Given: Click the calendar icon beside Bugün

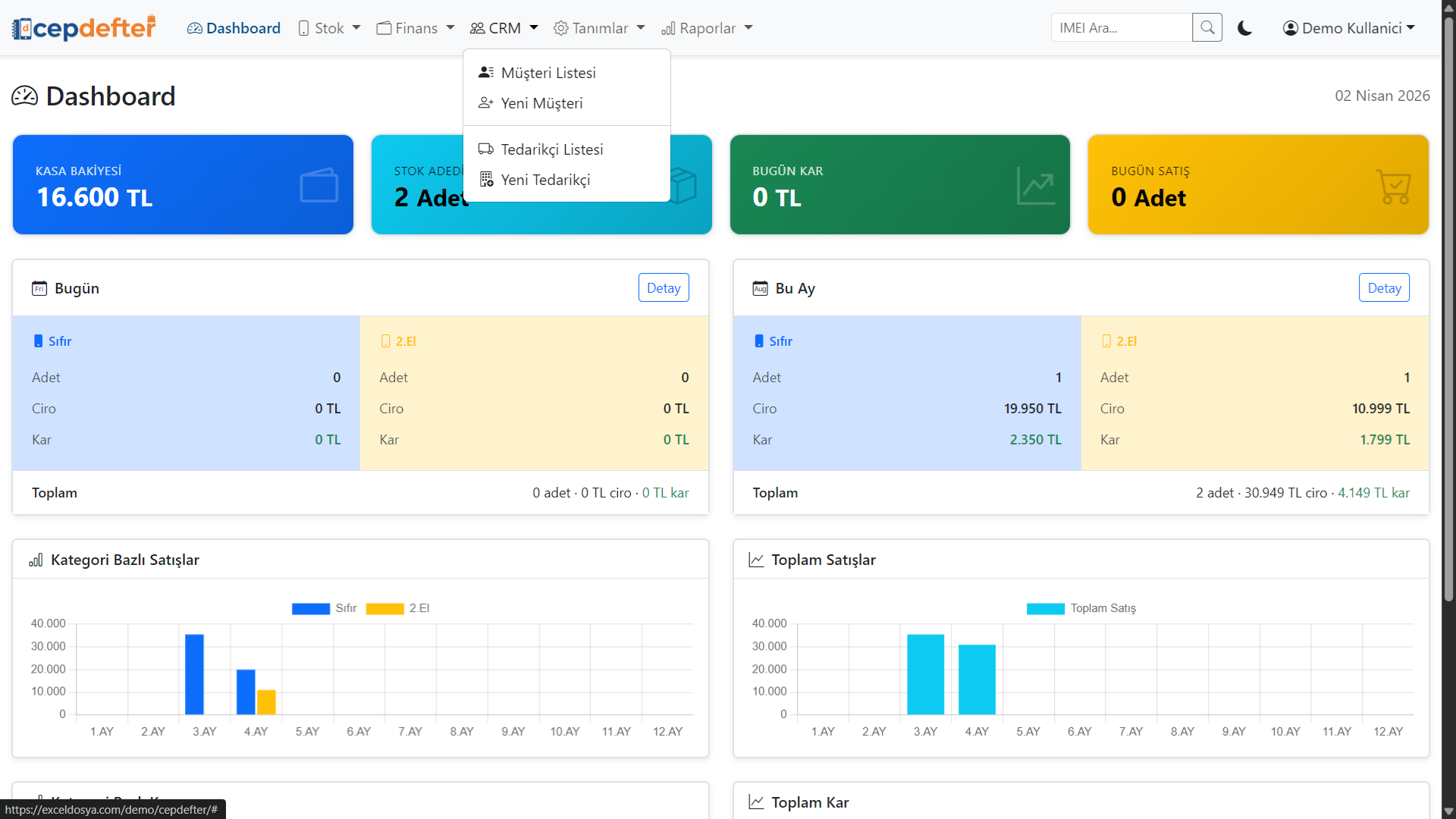Looking at the screenshot, I should [x=39, y=288].
